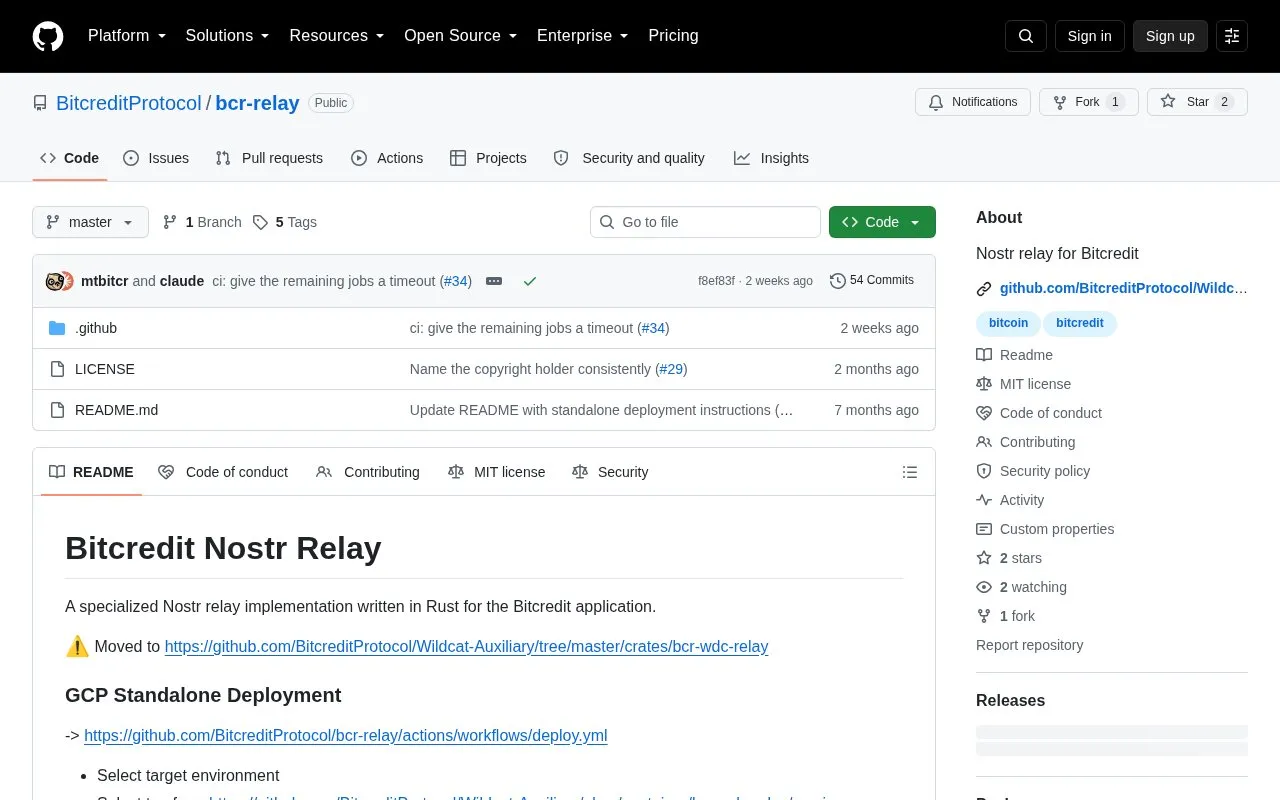This screenshot has height=800, width=1280.
Task: Click the Sign in button
Action: [x=1089, y=36]
